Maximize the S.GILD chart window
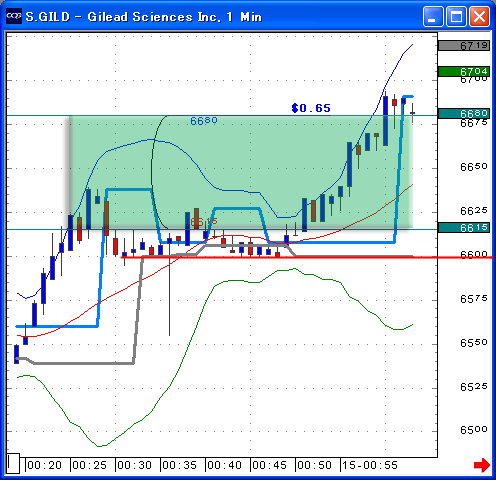 pyautogui.click(x=456, y=16)
